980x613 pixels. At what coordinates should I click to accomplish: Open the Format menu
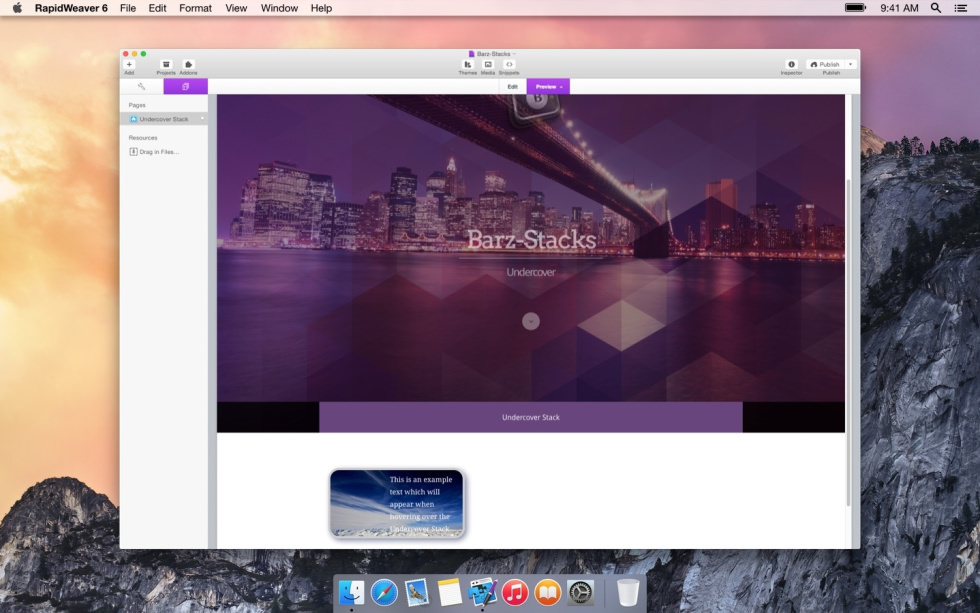195,8
